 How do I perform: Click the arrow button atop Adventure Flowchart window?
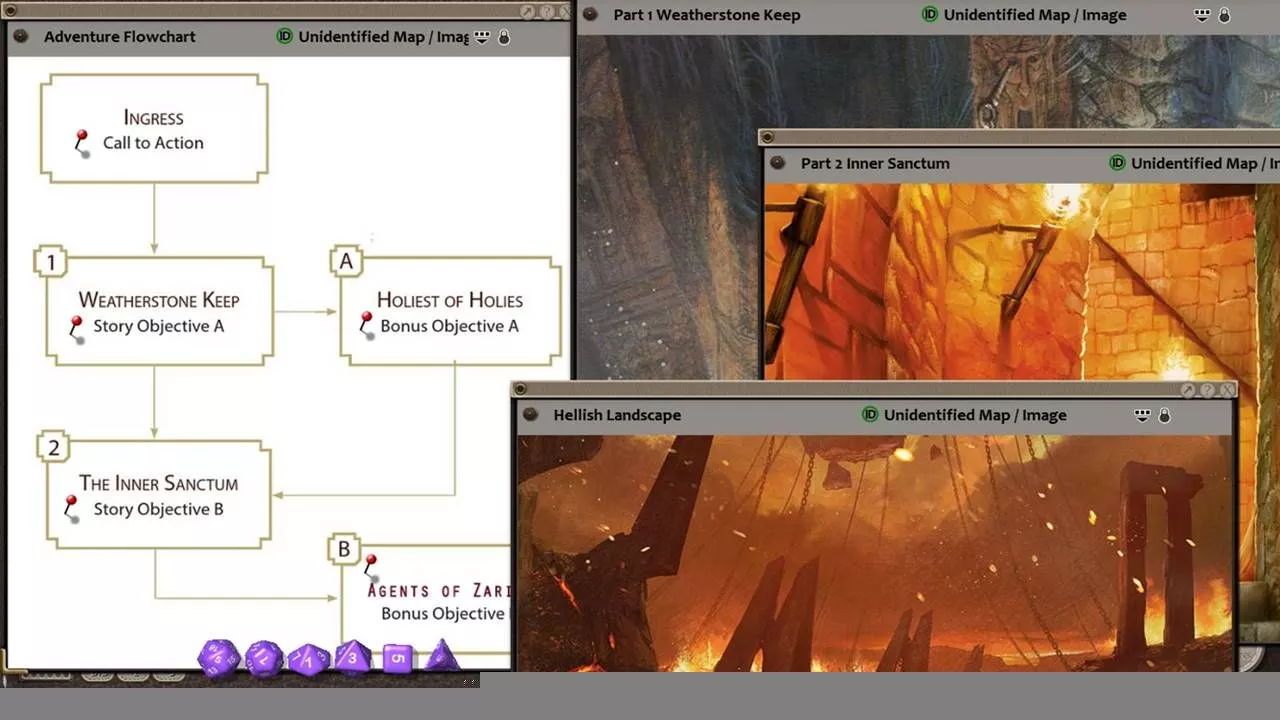pyautogui.click(x=529, y=12)
